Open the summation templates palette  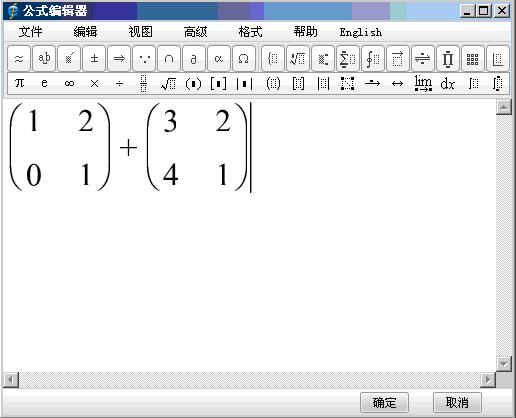pos(347,59)
